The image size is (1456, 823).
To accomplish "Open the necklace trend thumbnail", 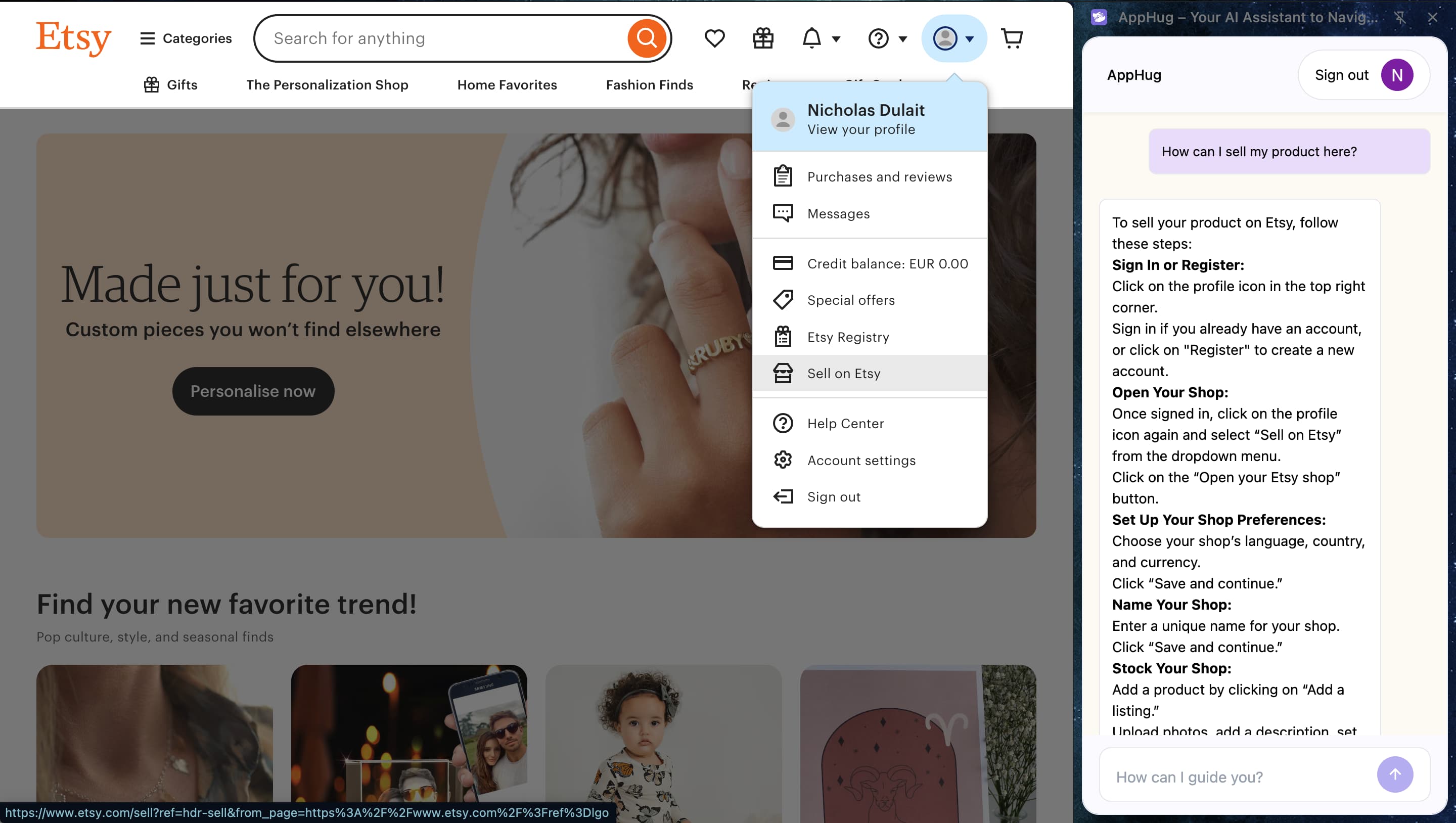I will 154,743.
